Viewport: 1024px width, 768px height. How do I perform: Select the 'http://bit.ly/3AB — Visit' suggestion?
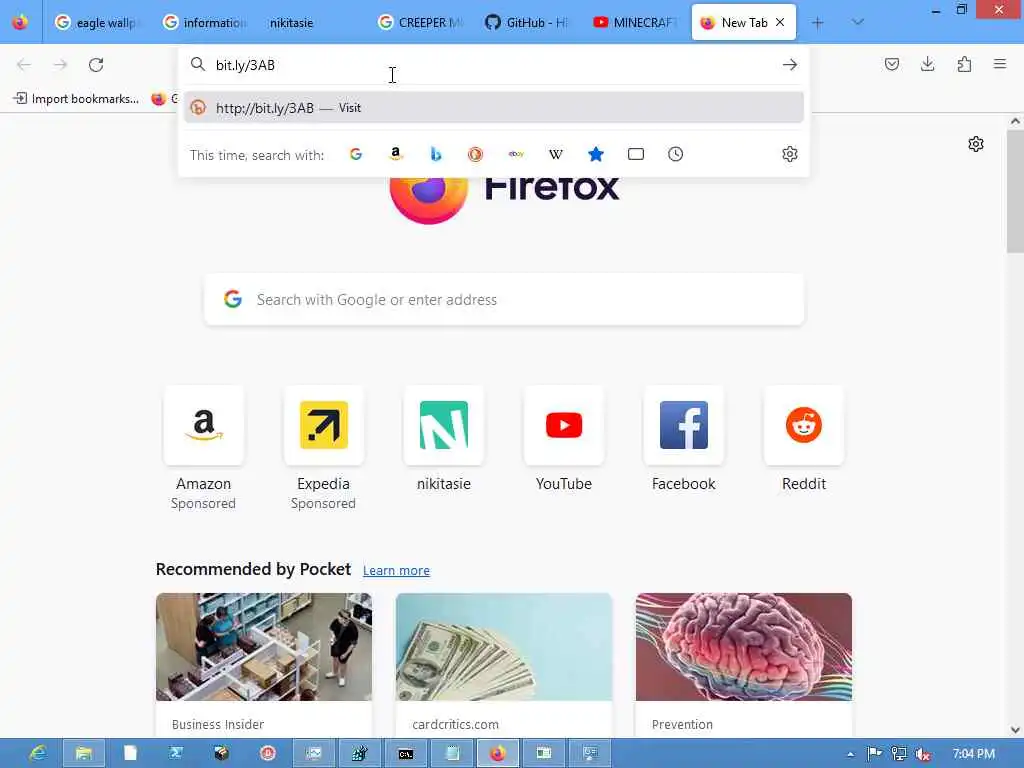coord(494,108)
